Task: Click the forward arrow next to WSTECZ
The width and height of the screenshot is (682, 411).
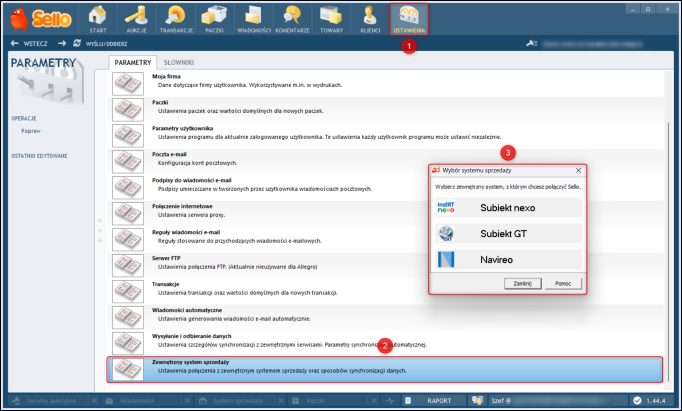Action: click(62, 43)
